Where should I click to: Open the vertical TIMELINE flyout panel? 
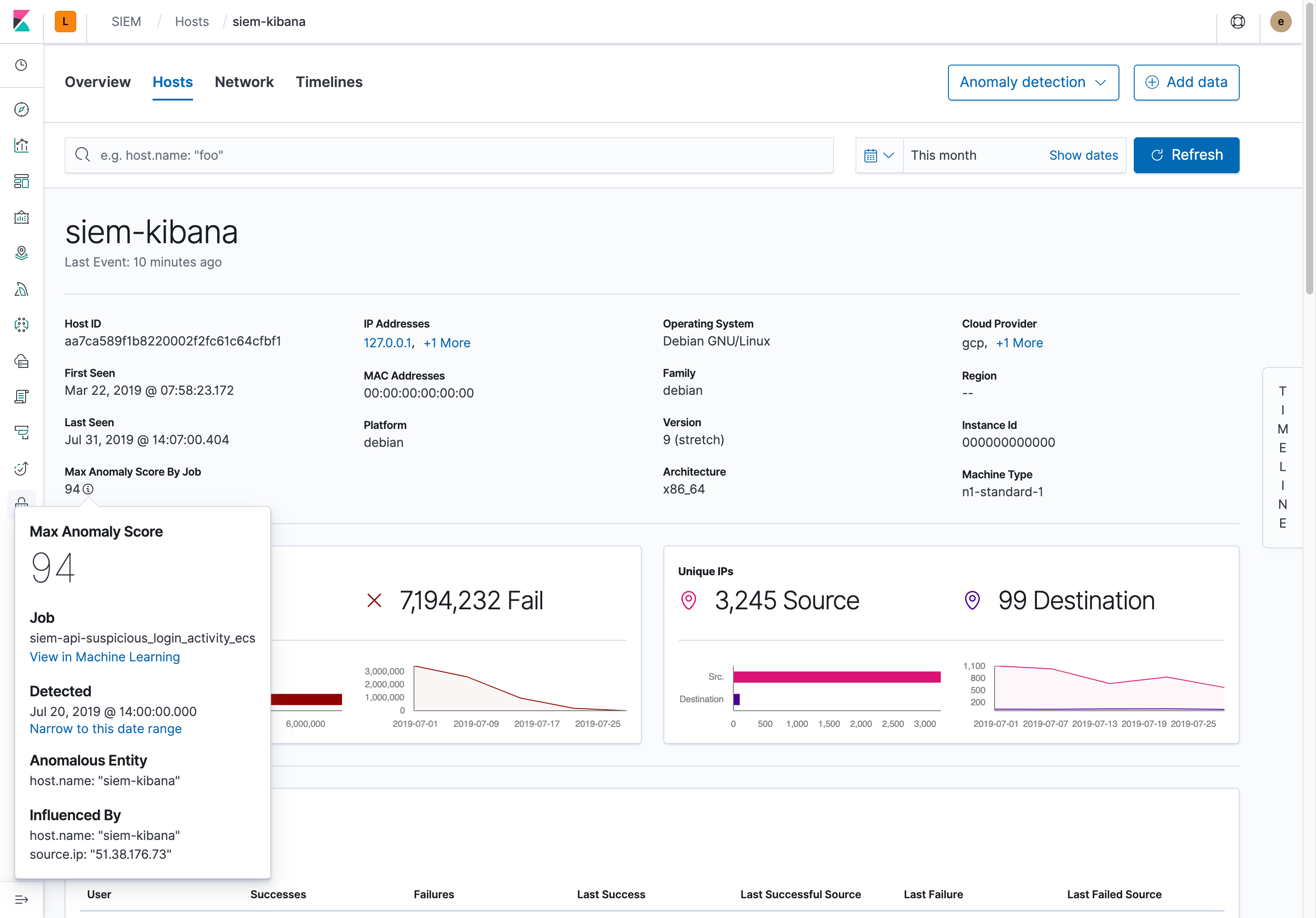point(1282,457)
